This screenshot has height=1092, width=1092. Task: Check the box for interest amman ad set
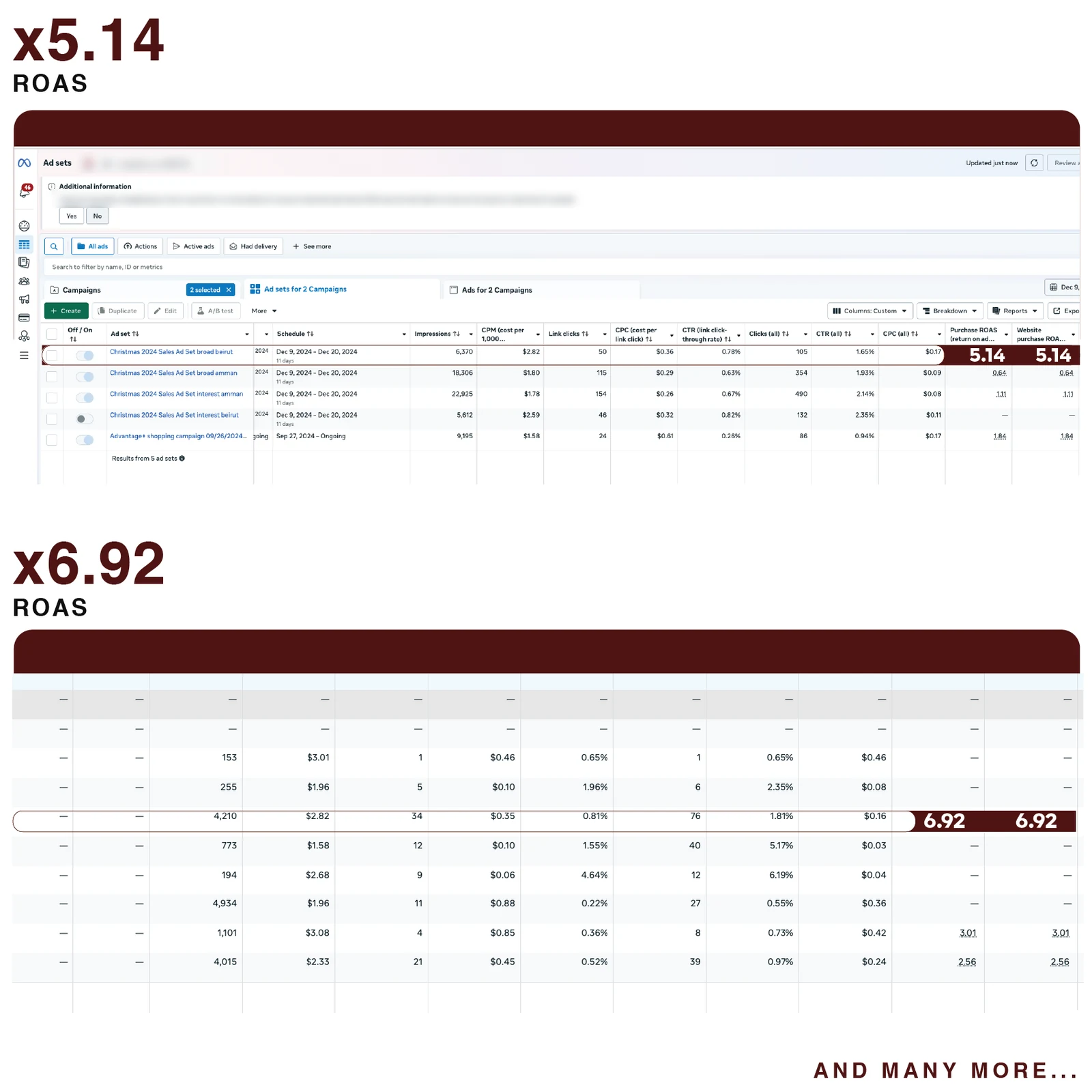tap(52, 398)
